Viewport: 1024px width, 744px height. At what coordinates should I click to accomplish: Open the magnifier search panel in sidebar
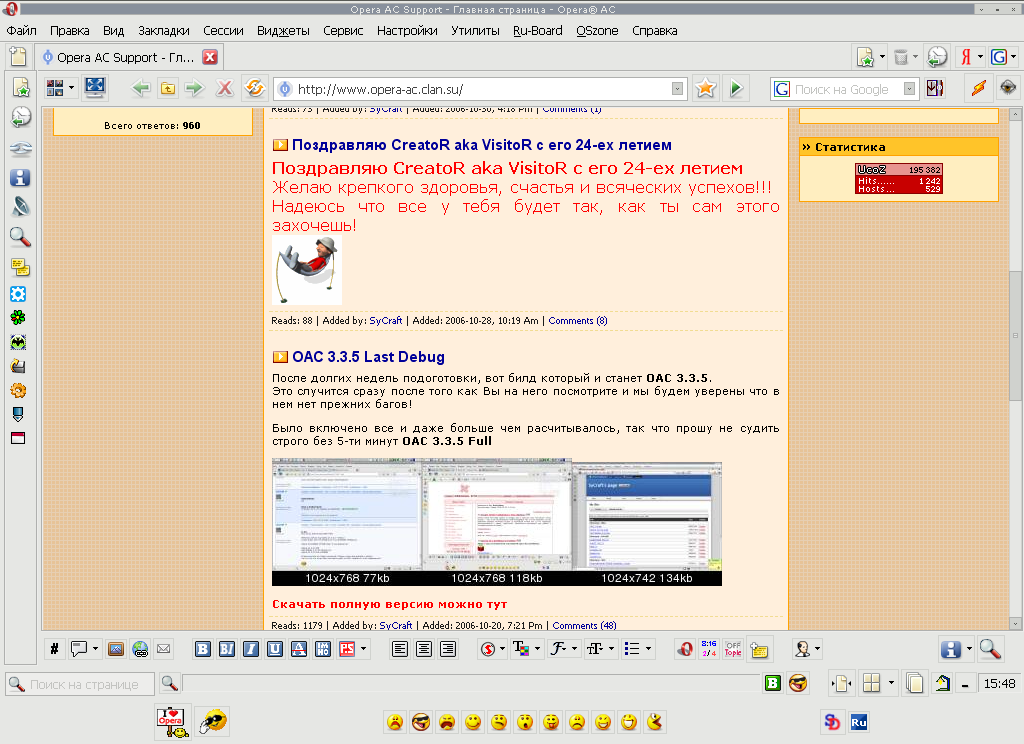point(20,236)
